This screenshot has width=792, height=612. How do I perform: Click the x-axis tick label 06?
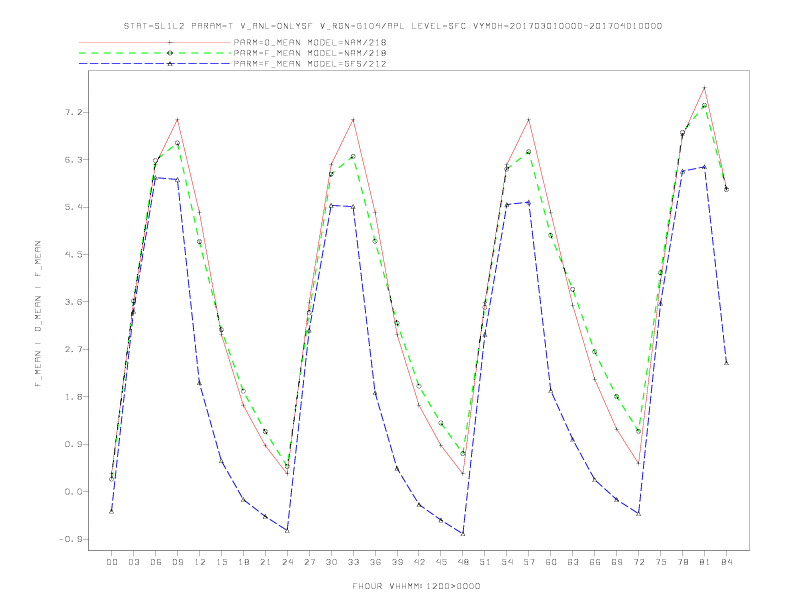(156, 562)
